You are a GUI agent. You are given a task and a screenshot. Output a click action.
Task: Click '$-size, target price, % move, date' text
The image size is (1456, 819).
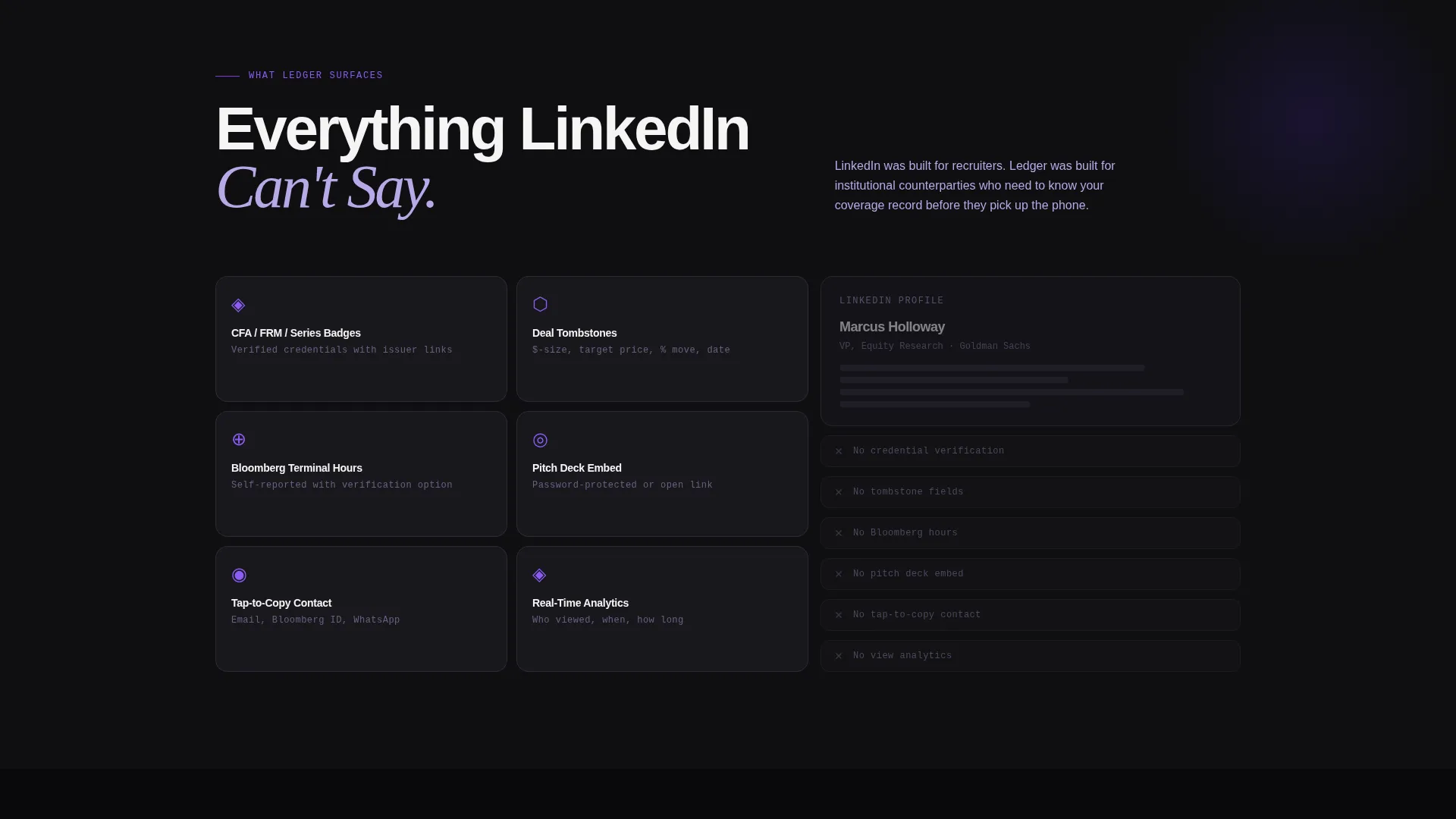pyautogui.click(x=631, y=350)
